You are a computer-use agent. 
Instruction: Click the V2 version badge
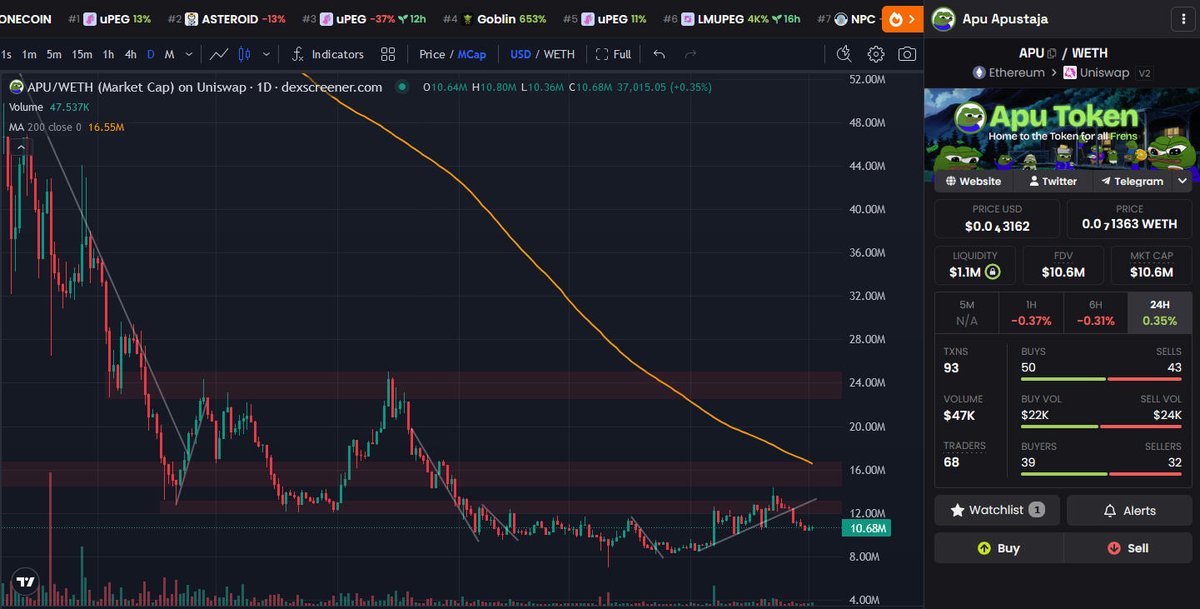[1144, 73]
